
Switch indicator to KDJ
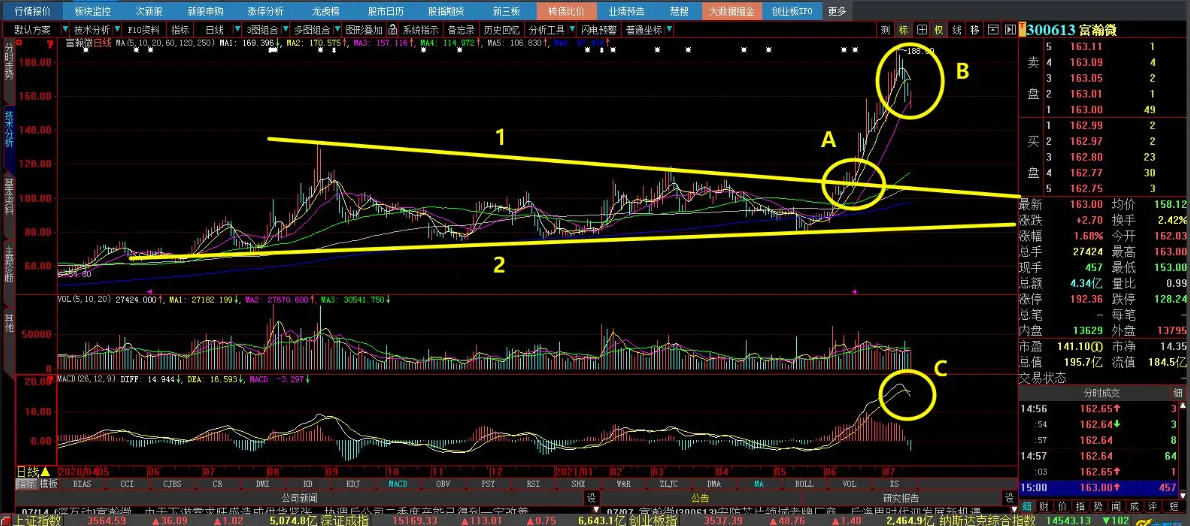click(x=352, y=483)
